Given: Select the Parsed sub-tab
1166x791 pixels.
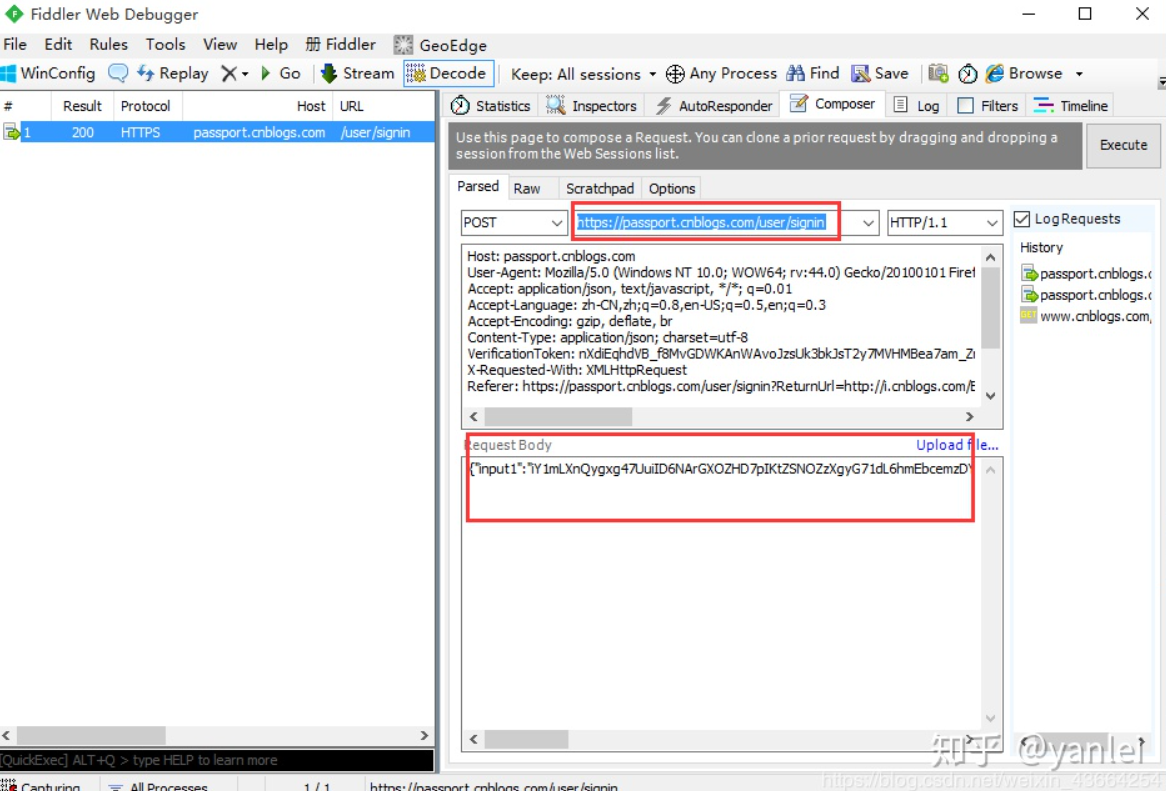Looking at the screenshot, I should tap(477, 187).
